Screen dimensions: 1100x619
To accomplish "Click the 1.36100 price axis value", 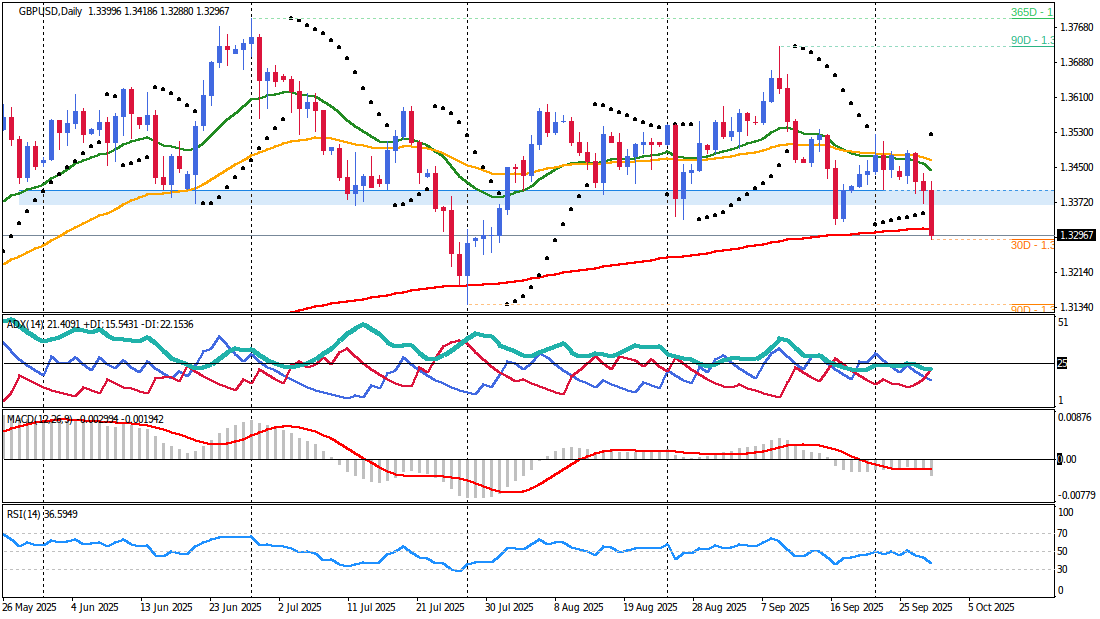I will click(1078, 97).
